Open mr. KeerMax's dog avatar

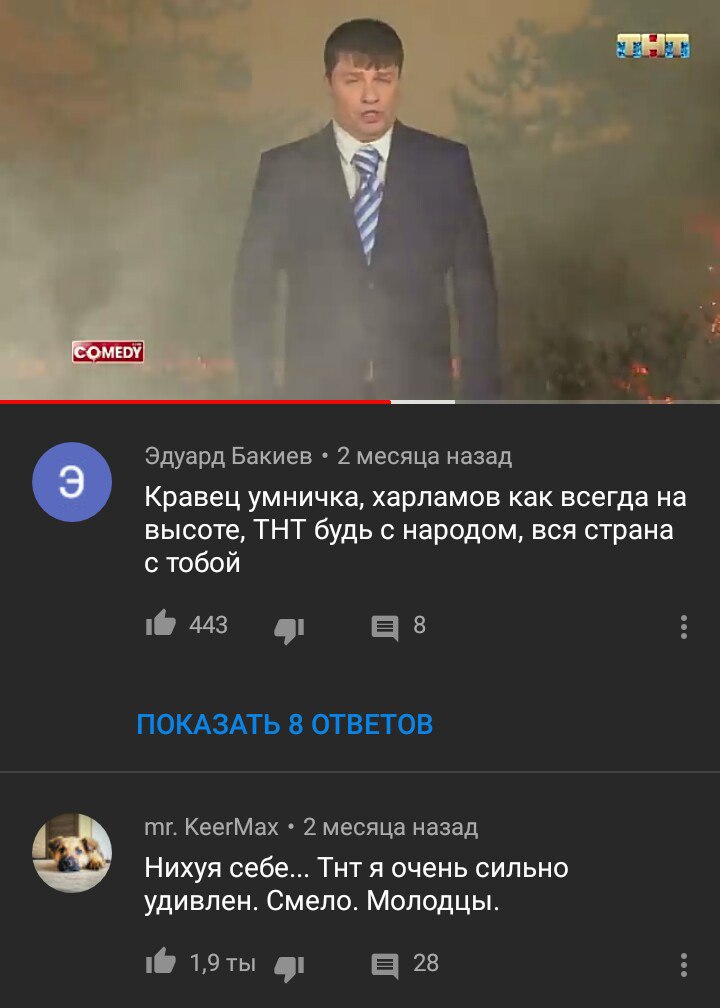pos(72,852)
